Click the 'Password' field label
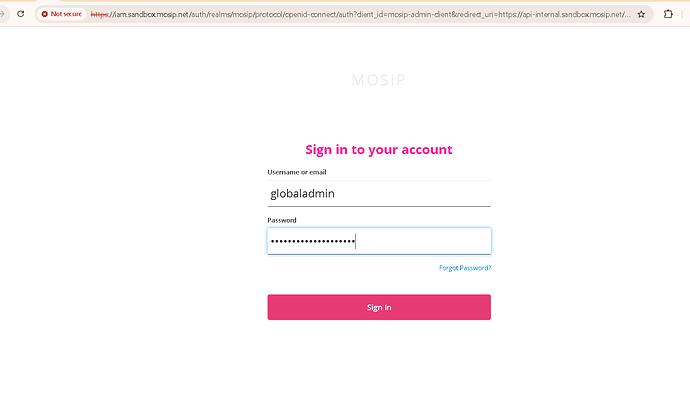 tap(282, 220)
